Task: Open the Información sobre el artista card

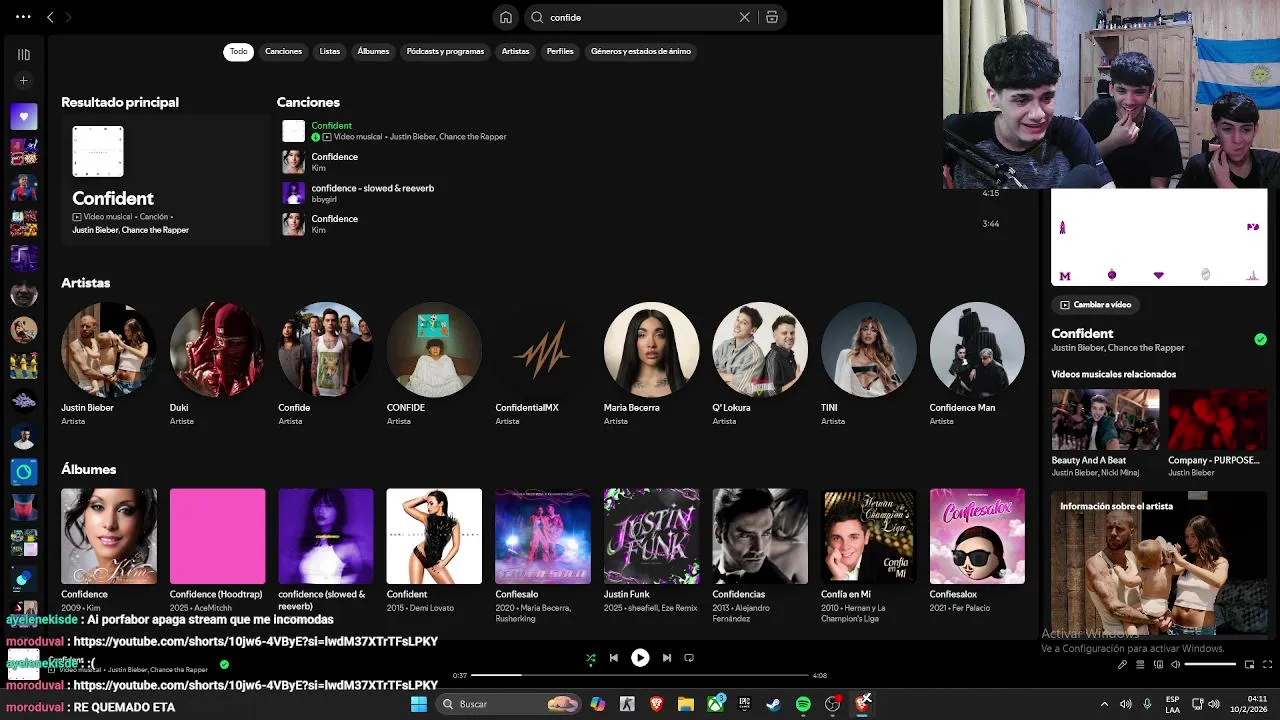Action: (x=1159, y=563)
